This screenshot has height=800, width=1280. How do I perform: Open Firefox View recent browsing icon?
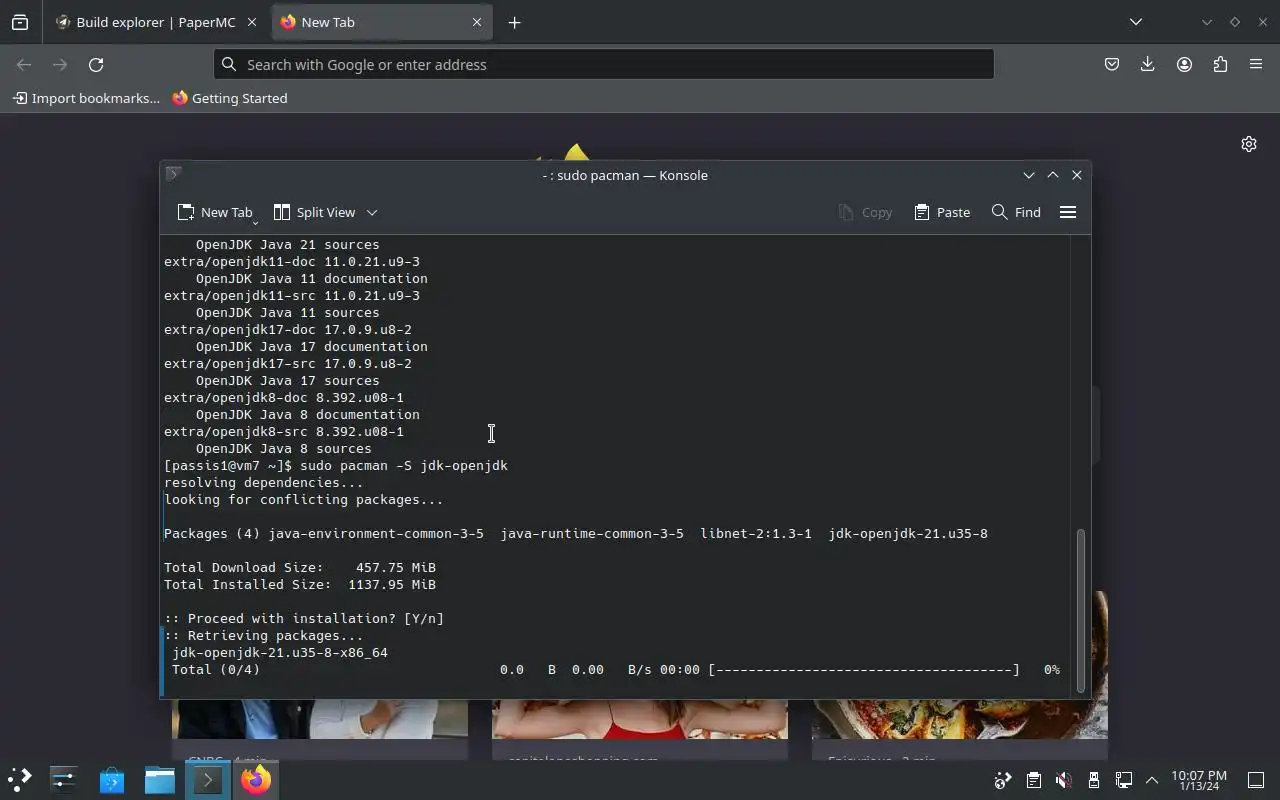20,22
